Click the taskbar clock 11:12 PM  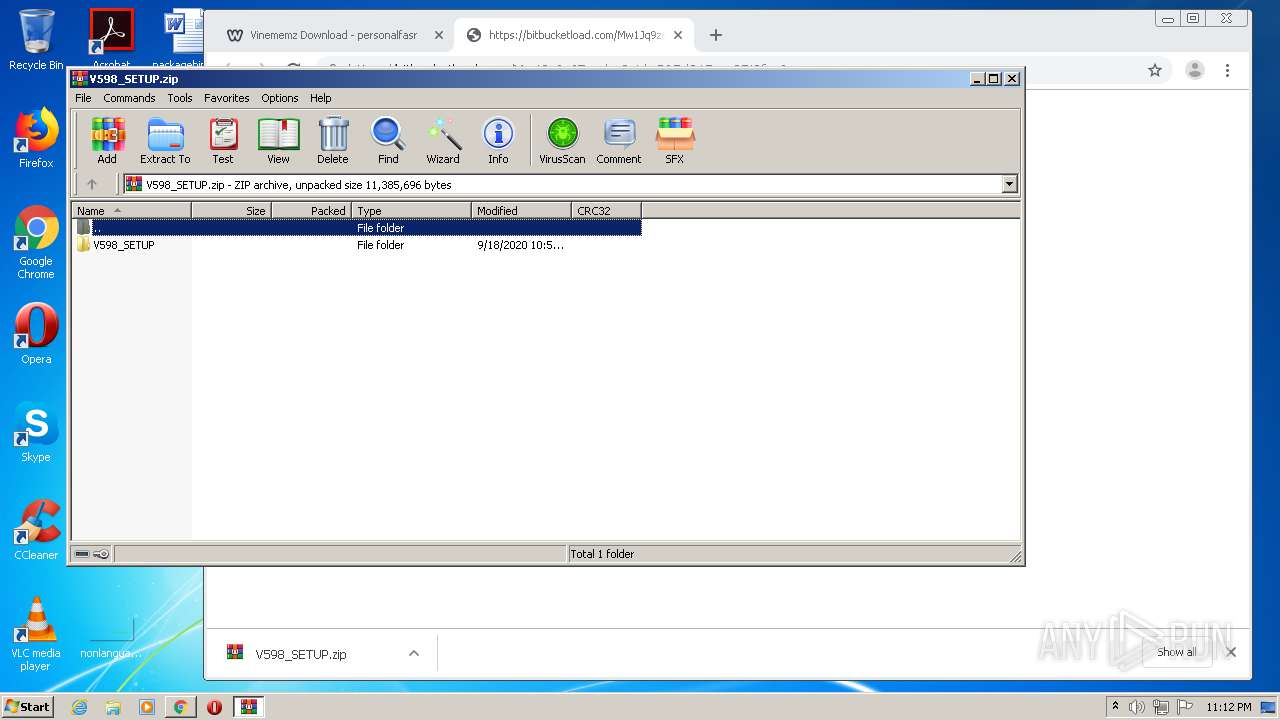point(1229,707)
